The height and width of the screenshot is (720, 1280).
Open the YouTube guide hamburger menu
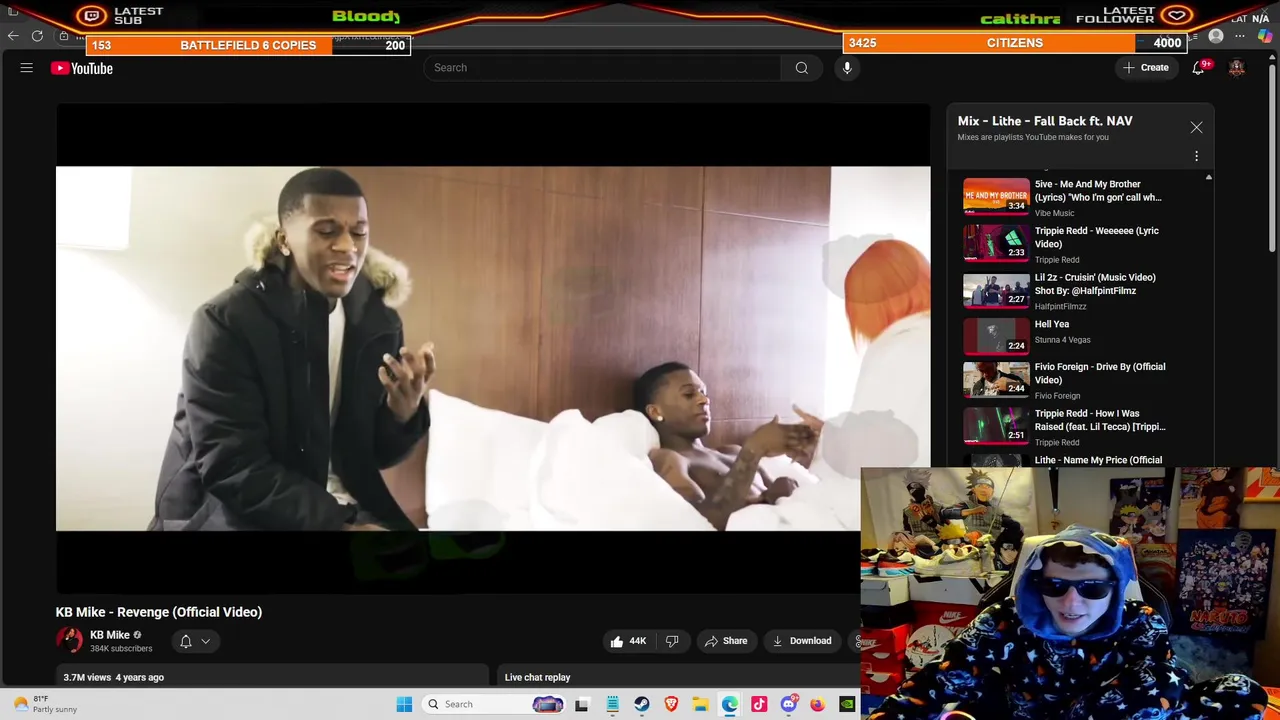click(27, 68)
